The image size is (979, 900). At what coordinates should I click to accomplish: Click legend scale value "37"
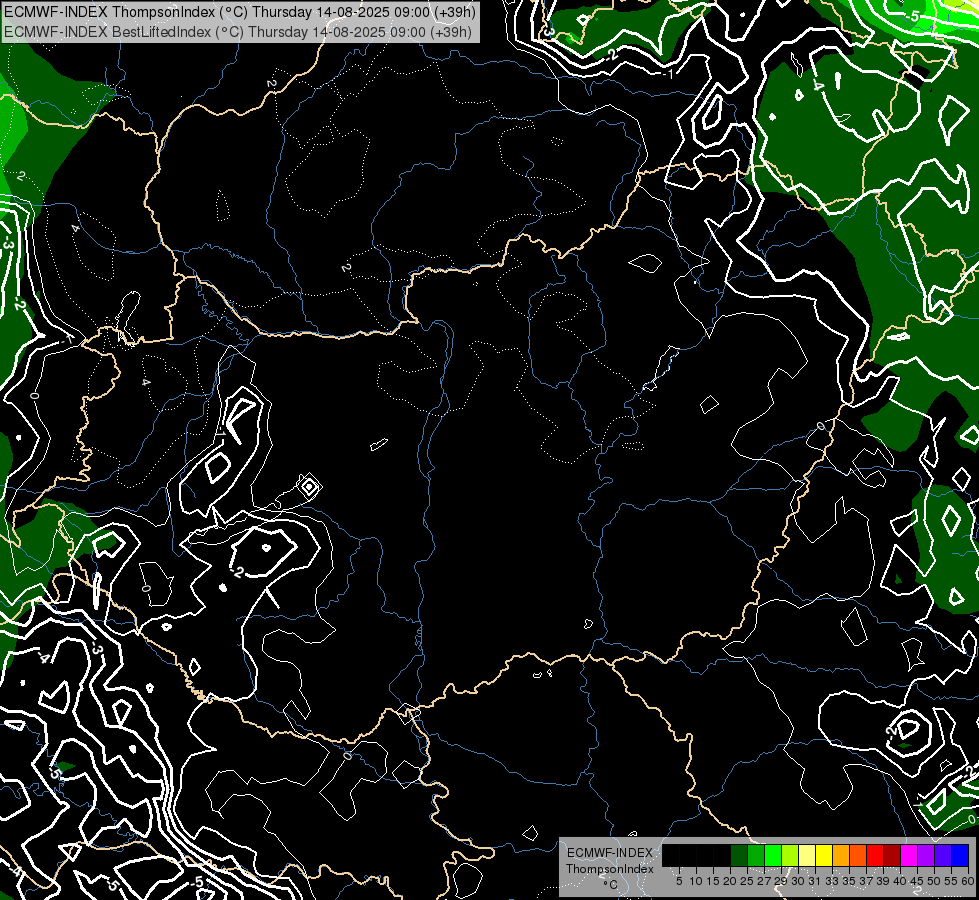click(x=867, y=881)
